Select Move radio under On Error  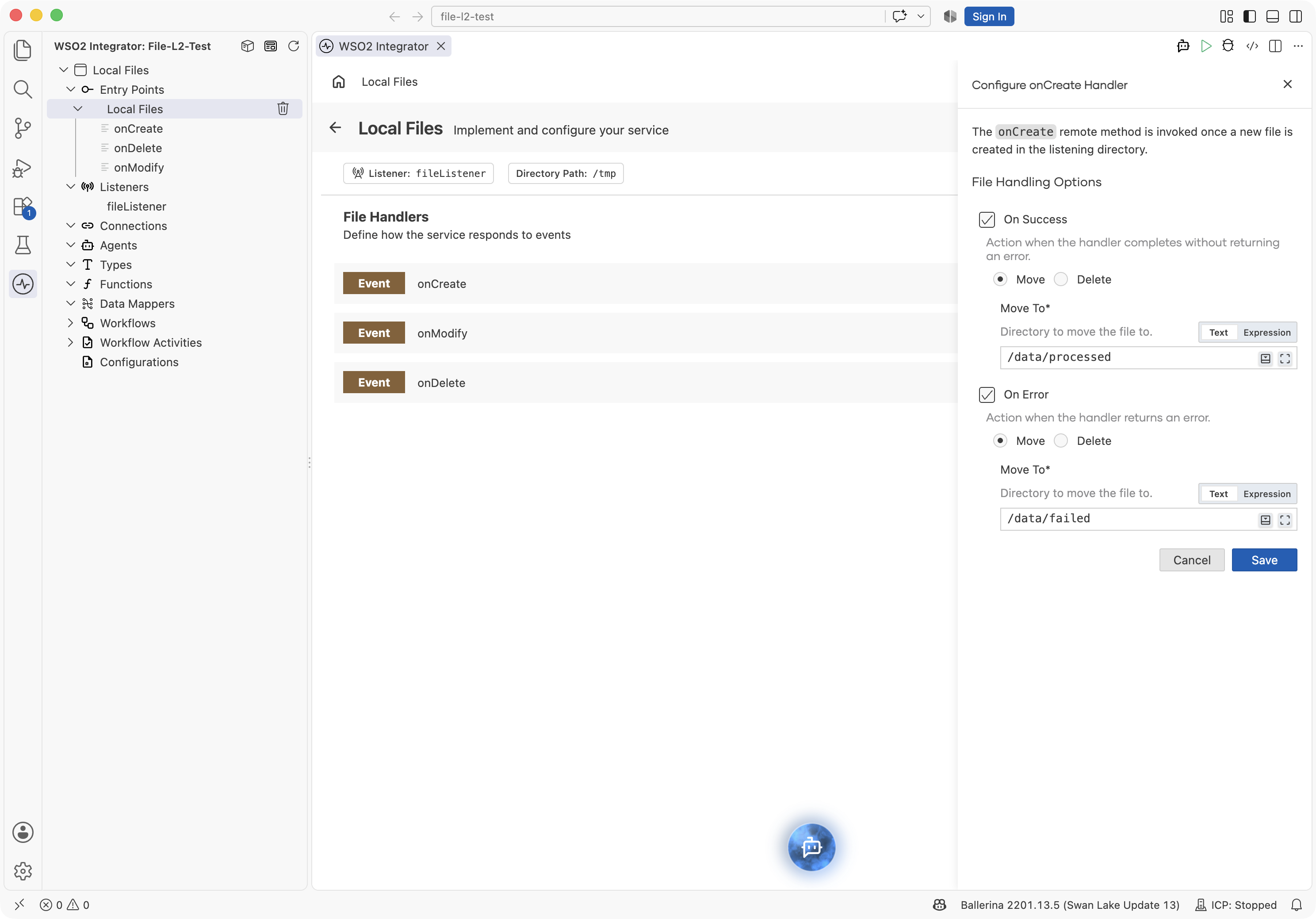point(1000,441)
